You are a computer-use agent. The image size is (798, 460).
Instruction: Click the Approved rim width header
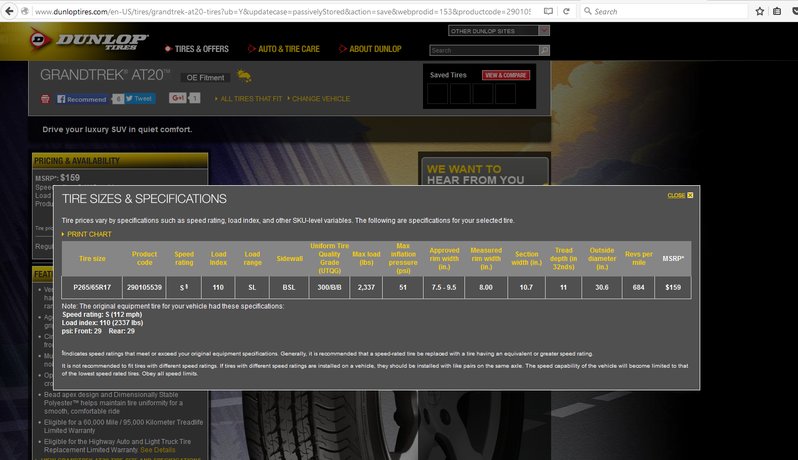click(444, 258)
